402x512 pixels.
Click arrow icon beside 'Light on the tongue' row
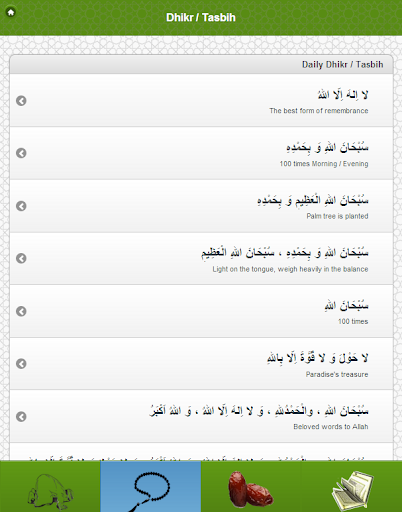pos(21,258)
